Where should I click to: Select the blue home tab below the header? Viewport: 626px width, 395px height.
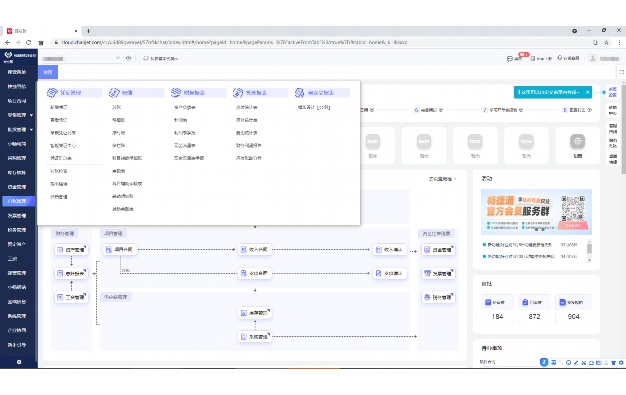coord(48,72)
